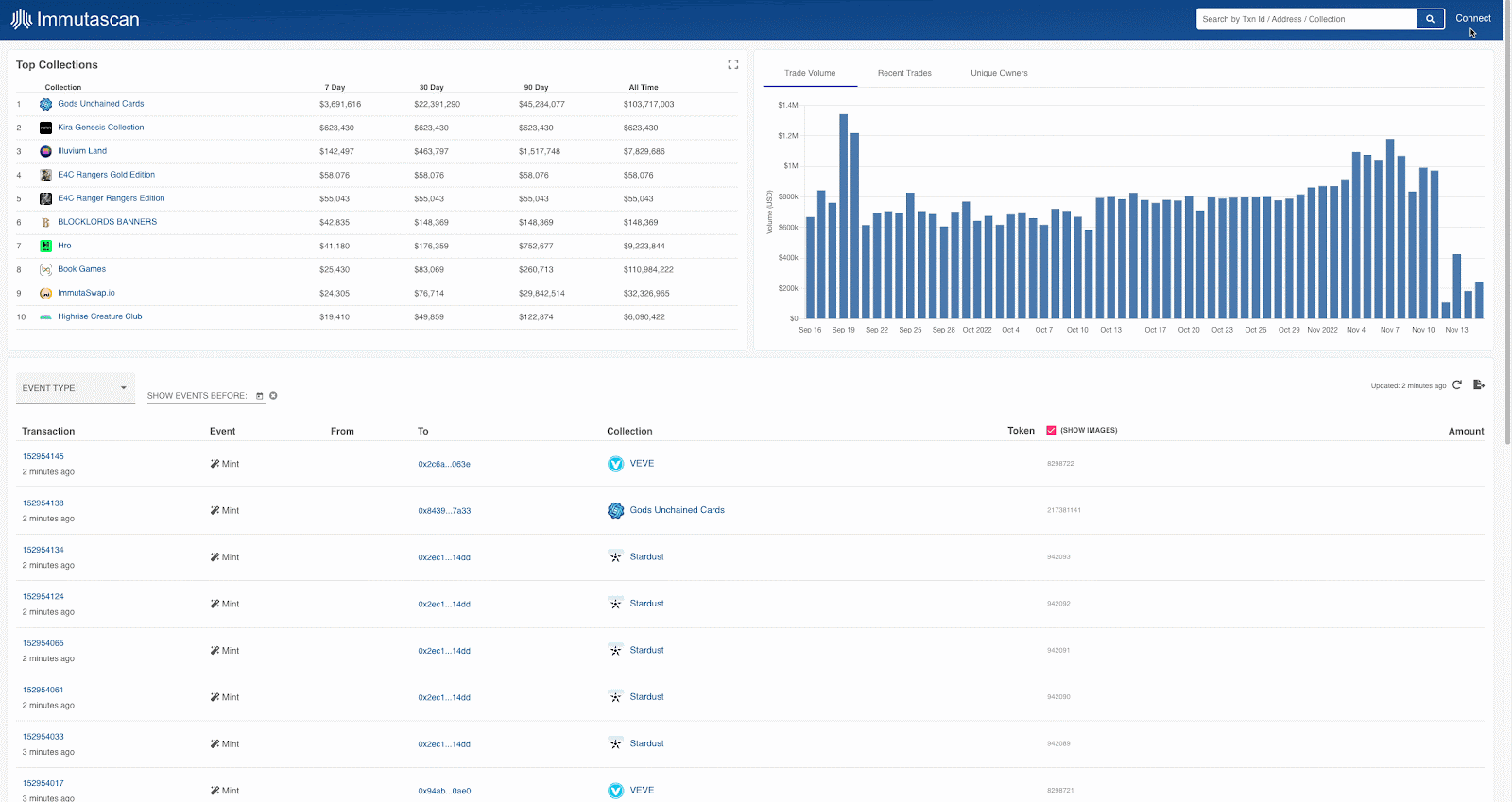Open the Gods Unchained Cards collection link
This screenshot has width=1512, height=802.
(101, 104)
